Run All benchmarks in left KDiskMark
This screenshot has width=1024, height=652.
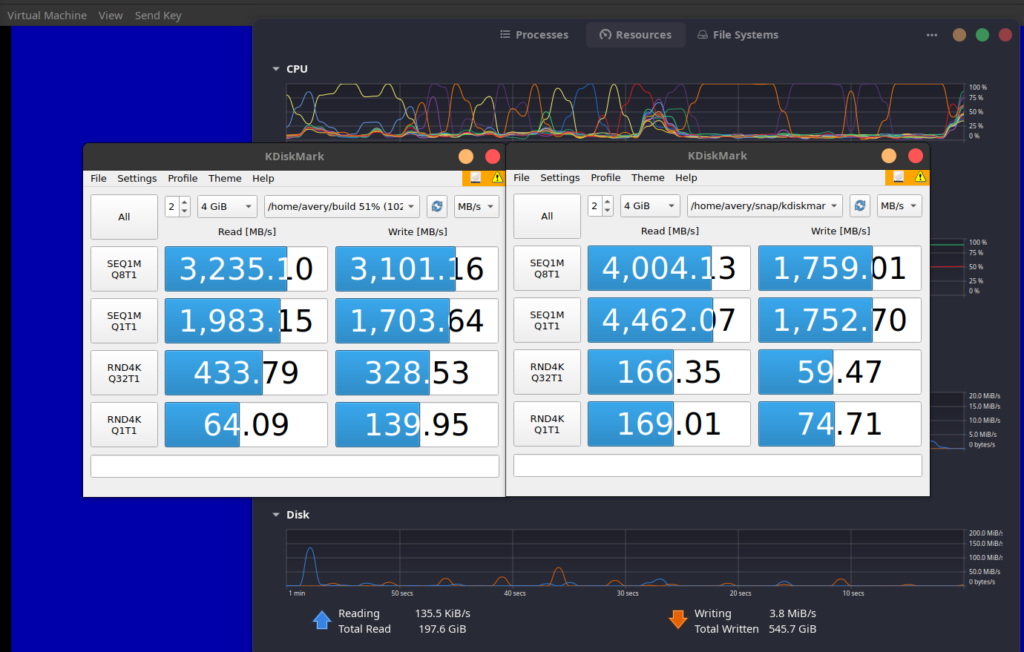pos(124,217)
